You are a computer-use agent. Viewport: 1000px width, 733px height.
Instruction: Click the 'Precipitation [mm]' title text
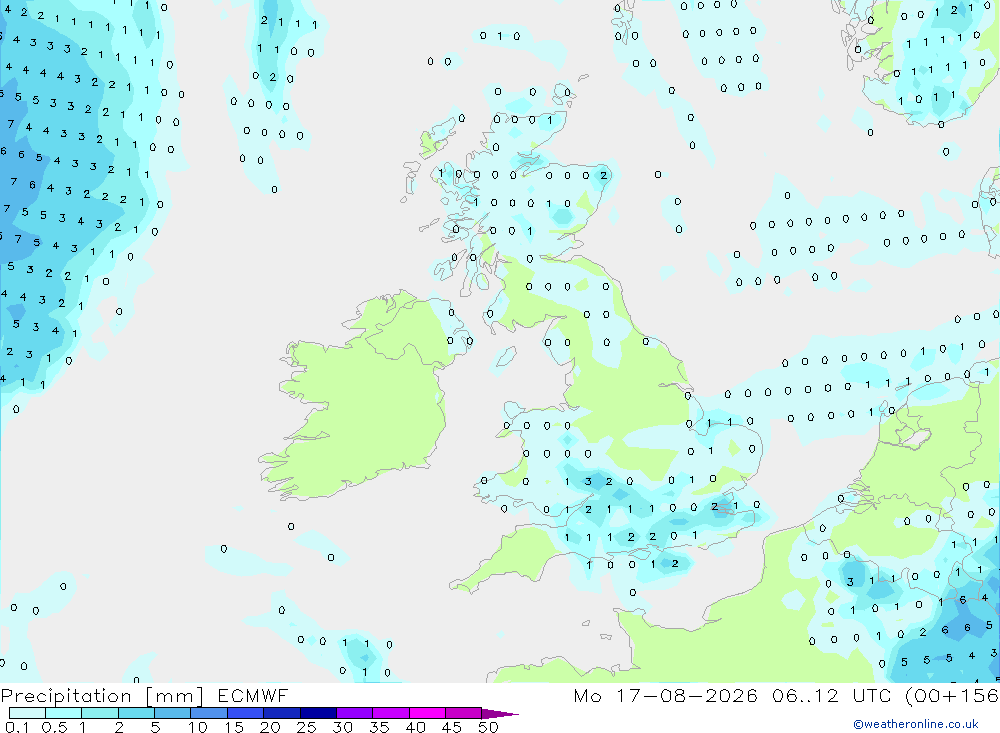102,696
